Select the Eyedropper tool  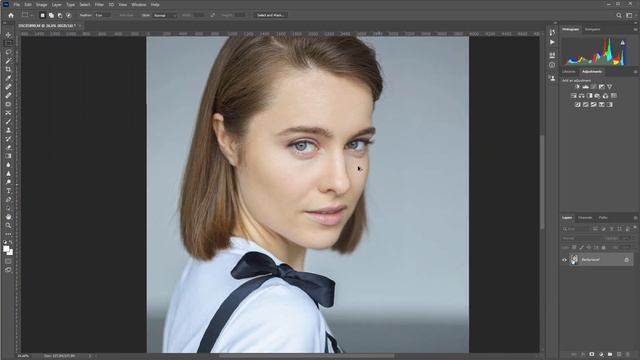coord(8,78)
